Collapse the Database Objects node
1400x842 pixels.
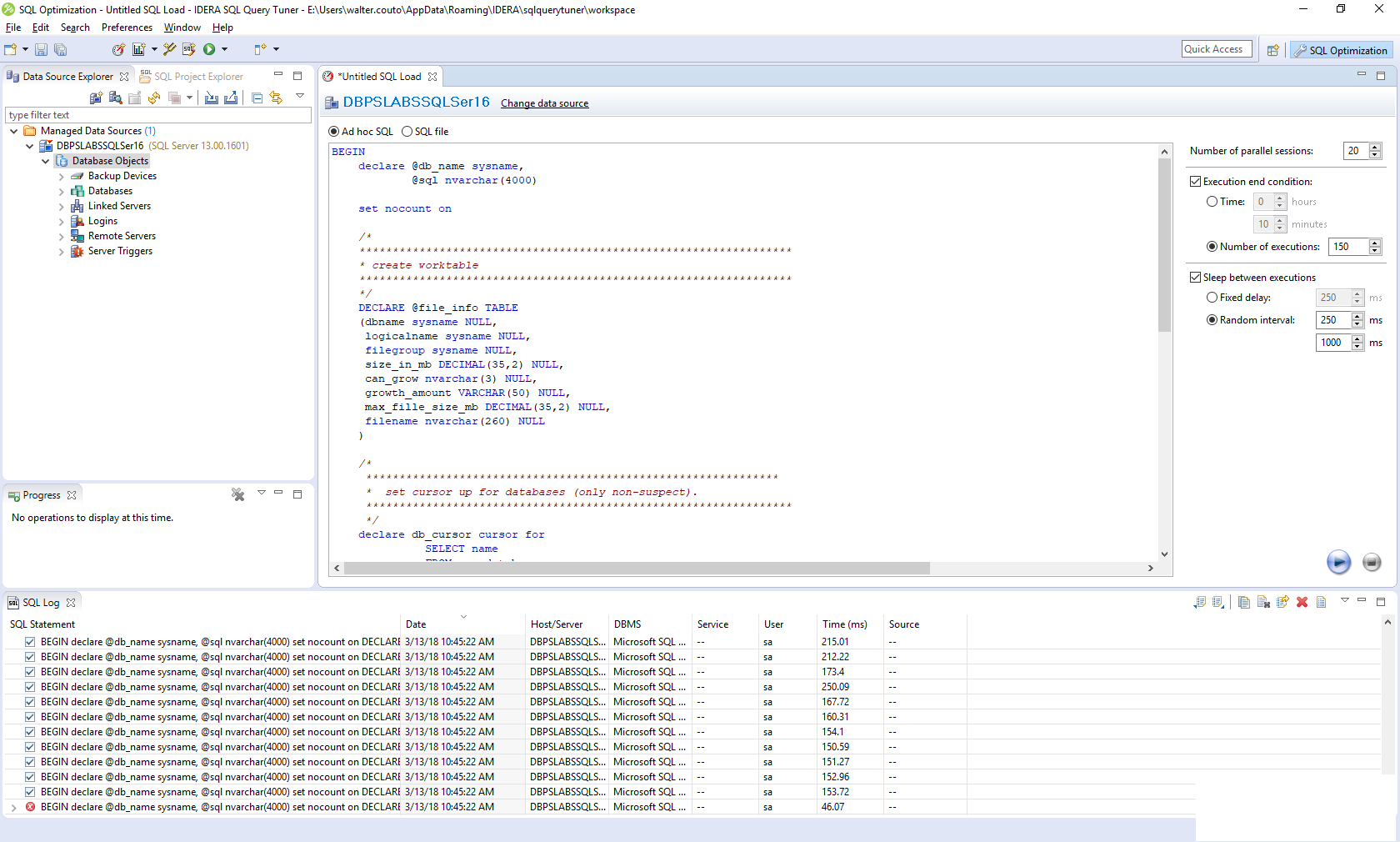click(x=45, y=161)
